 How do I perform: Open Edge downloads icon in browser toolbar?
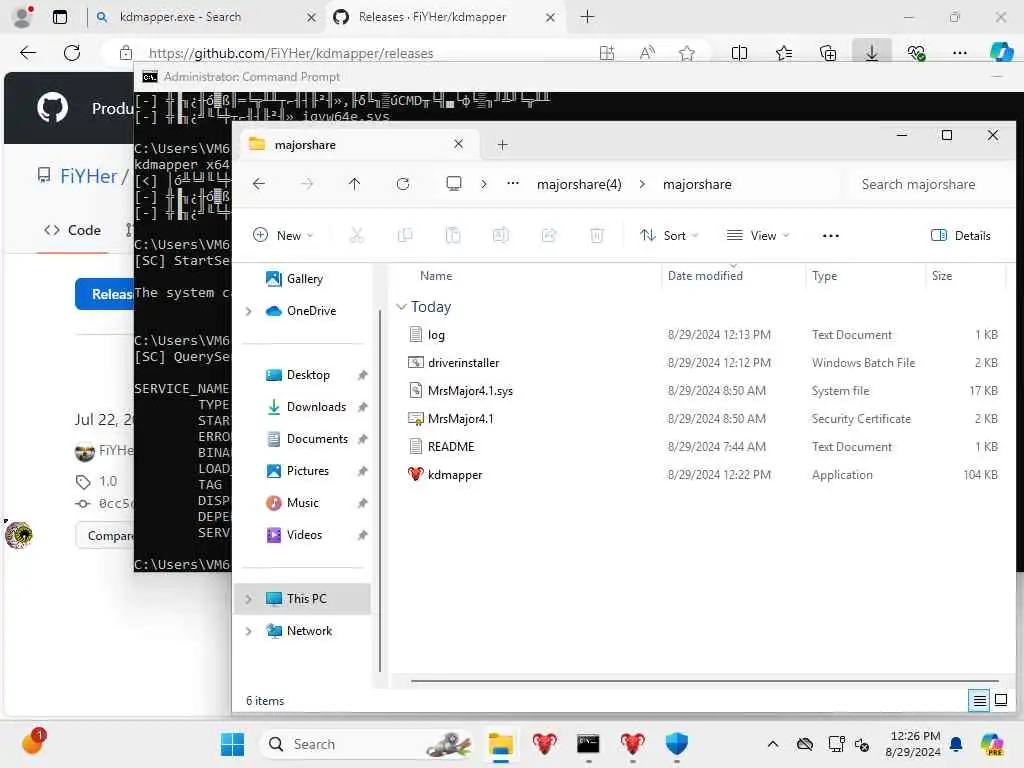pyautogui.click(x=871, y=53)
